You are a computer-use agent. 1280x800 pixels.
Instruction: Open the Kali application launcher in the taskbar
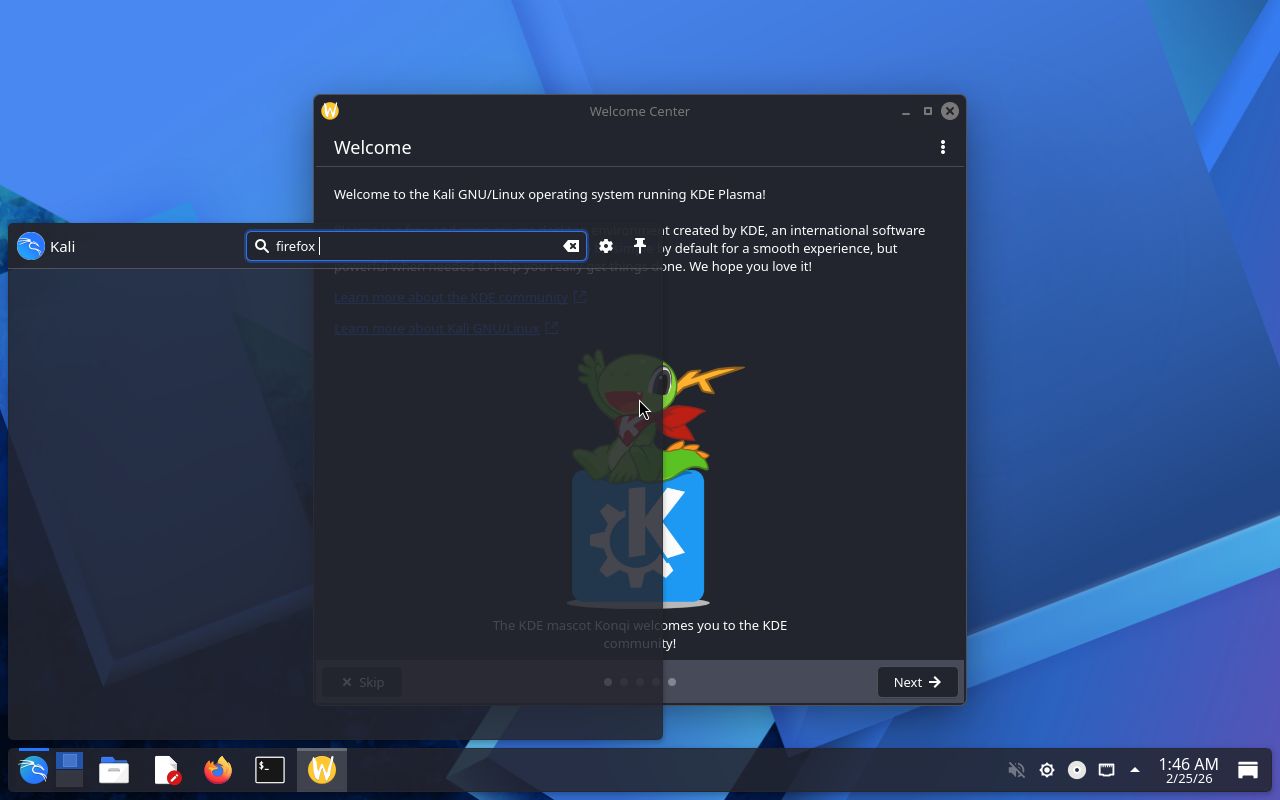tap(33, 770)
